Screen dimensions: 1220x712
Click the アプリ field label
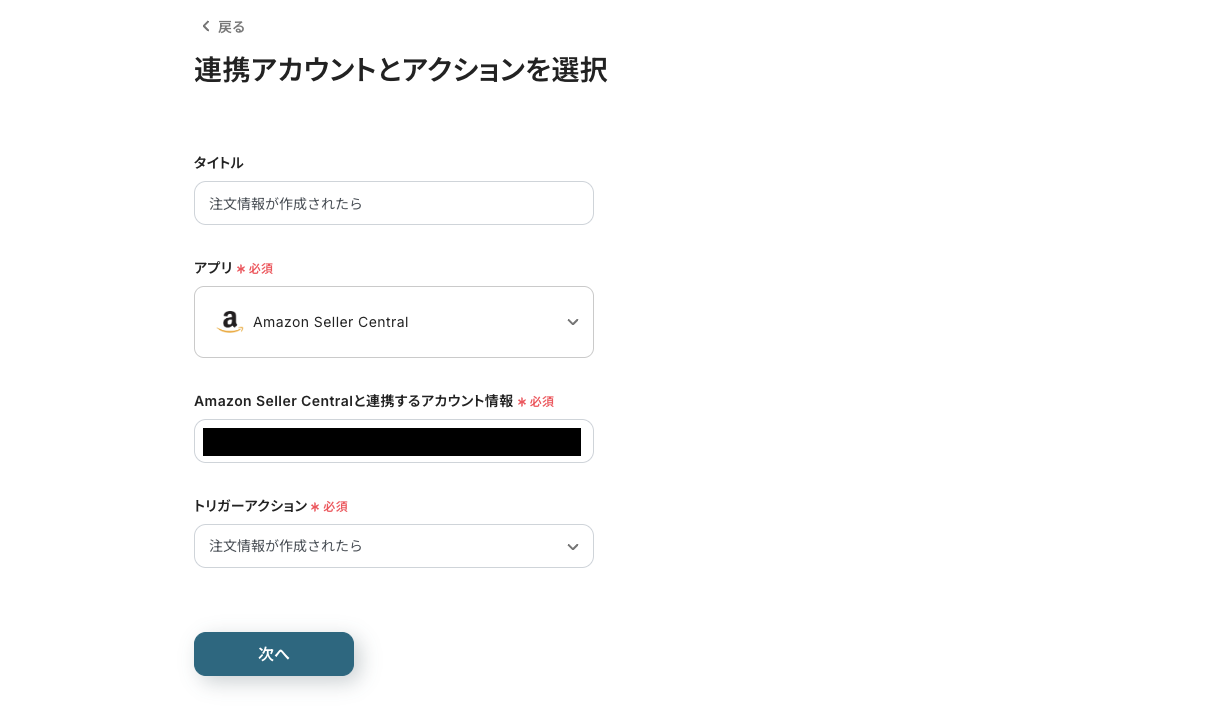(213, 268)
